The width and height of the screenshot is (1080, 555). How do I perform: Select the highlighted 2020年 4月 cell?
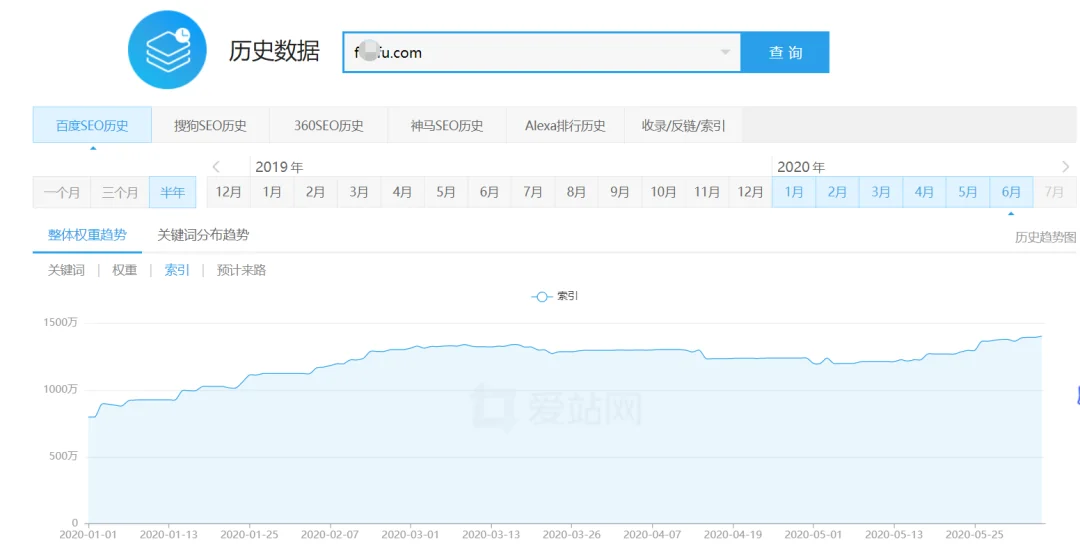924,192
